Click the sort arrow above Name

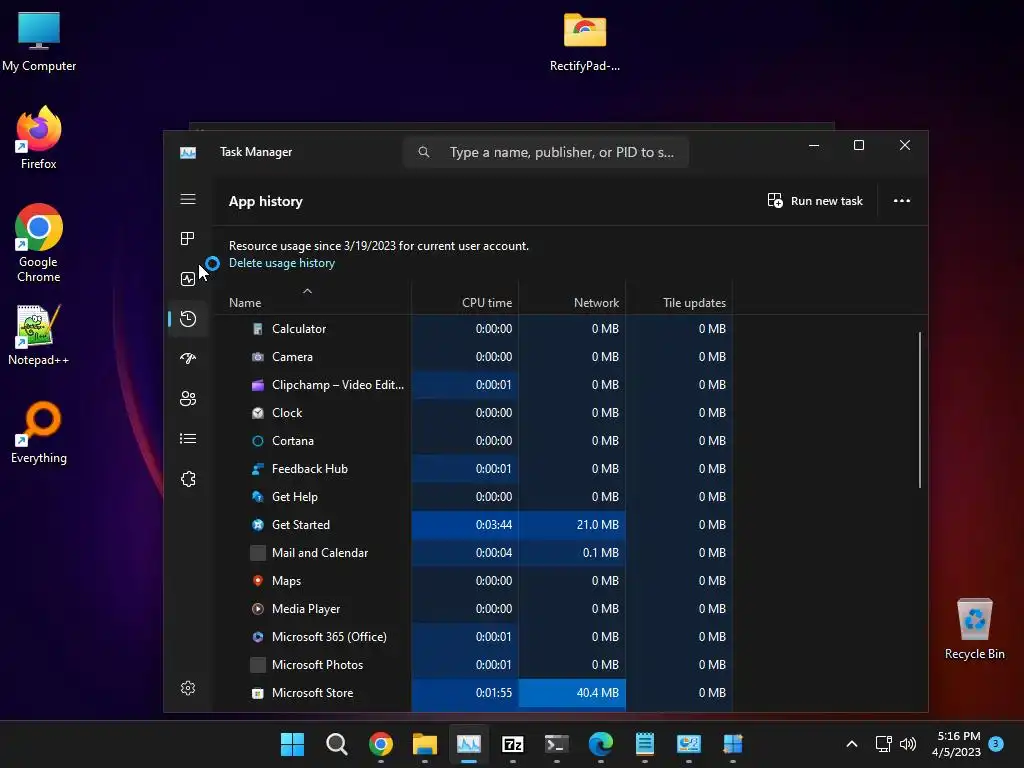tap(307, 291)
